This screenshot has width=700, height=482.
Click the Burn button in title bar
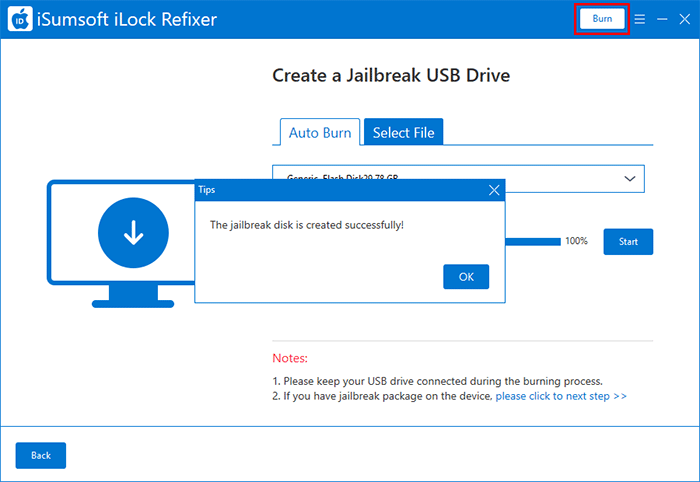(x=602, y=19)
